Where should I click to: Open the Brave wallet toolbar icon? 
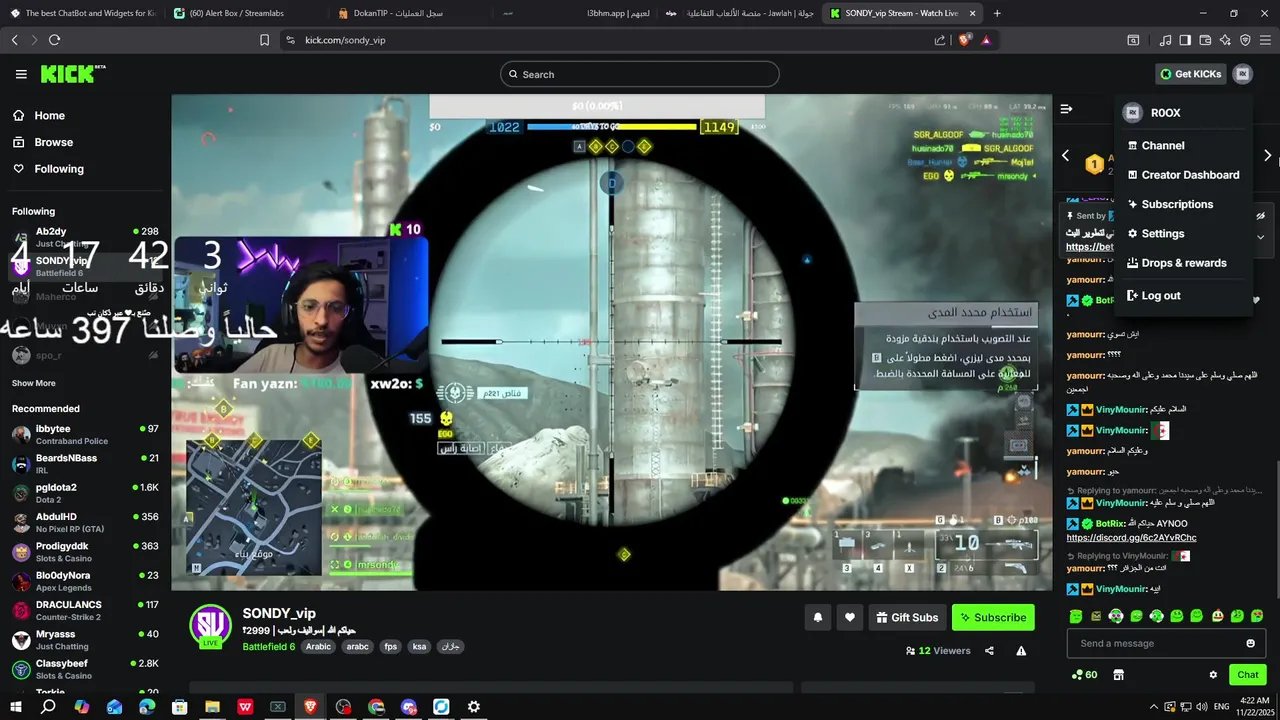tap(1205, 40)
